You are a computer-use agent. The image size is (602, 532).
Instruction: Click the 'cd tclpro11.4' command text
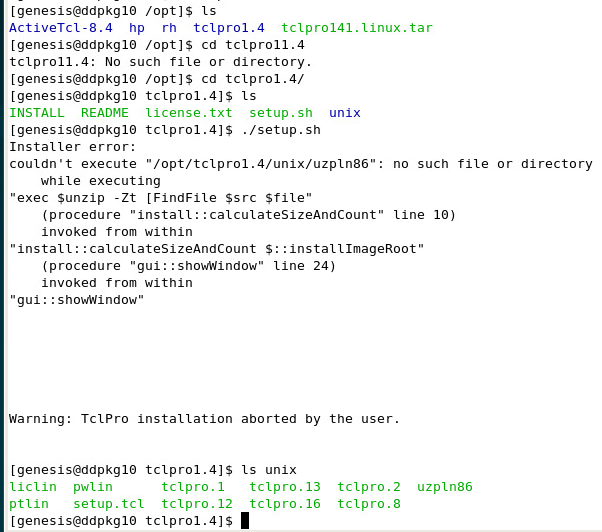point(253,45)
